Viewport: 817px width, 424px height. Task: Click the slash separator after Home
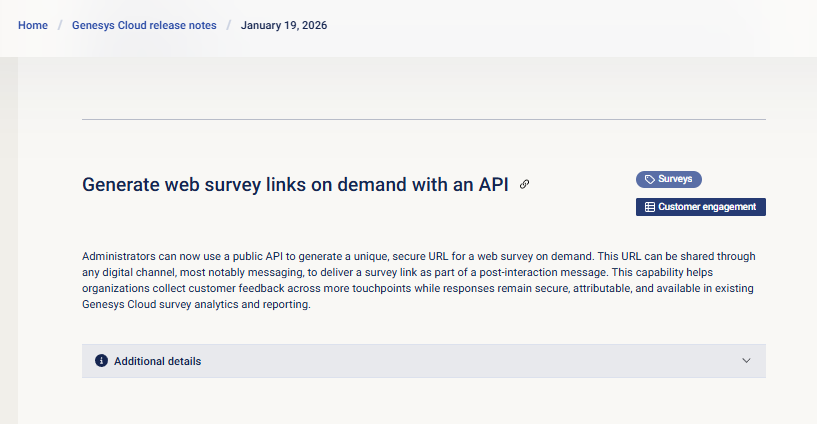click(60, 25)
